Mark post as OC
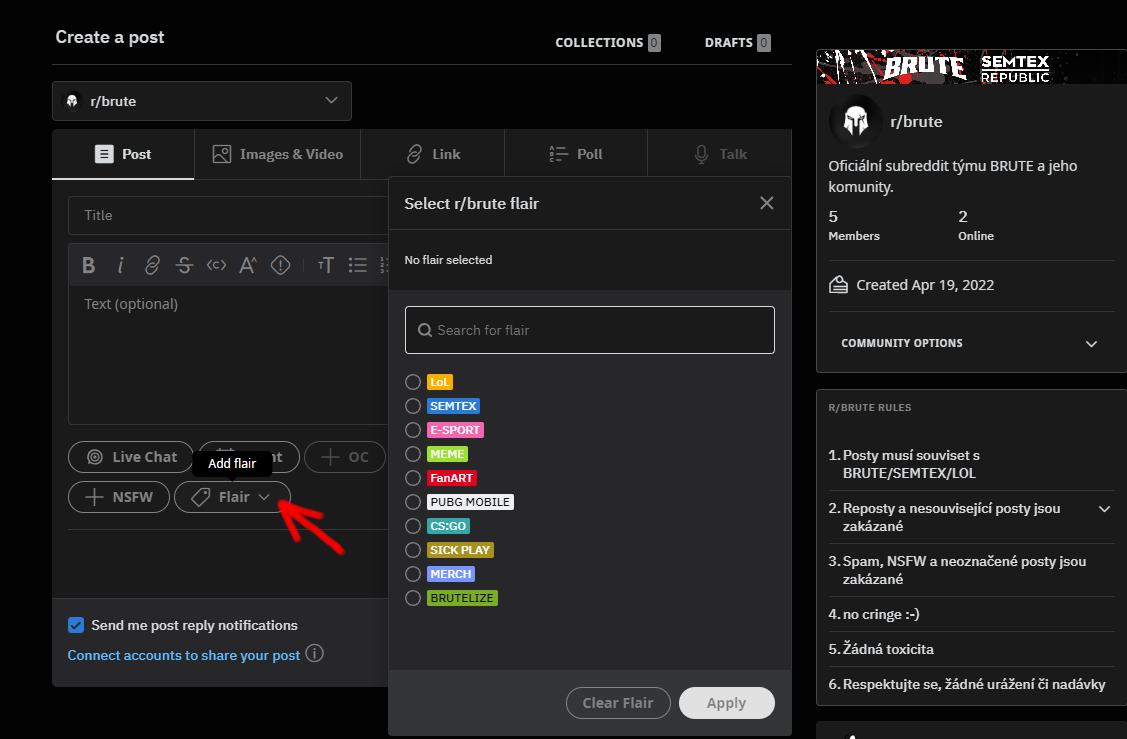Screen dimensions: 1127x739 [x=345, y=457]
